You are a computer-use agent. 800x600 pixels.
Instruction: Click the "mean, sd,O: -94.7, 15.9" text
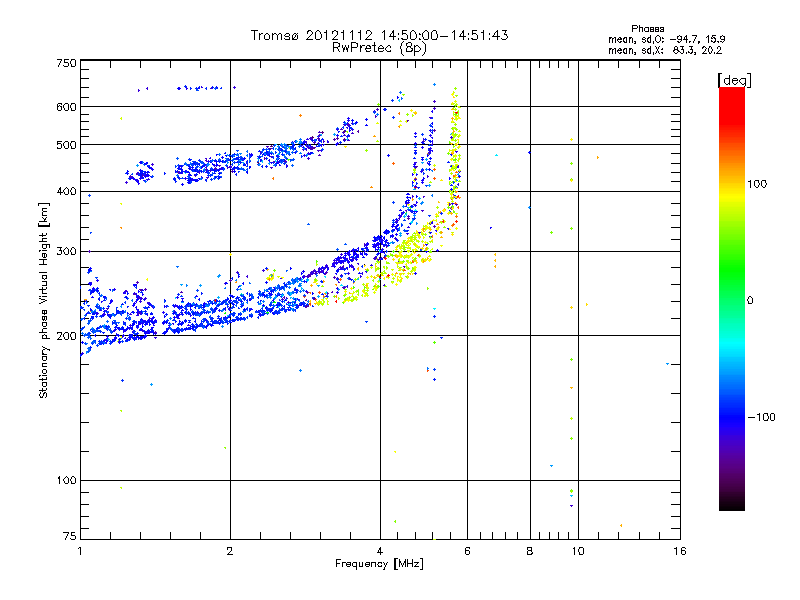point(666,39)
